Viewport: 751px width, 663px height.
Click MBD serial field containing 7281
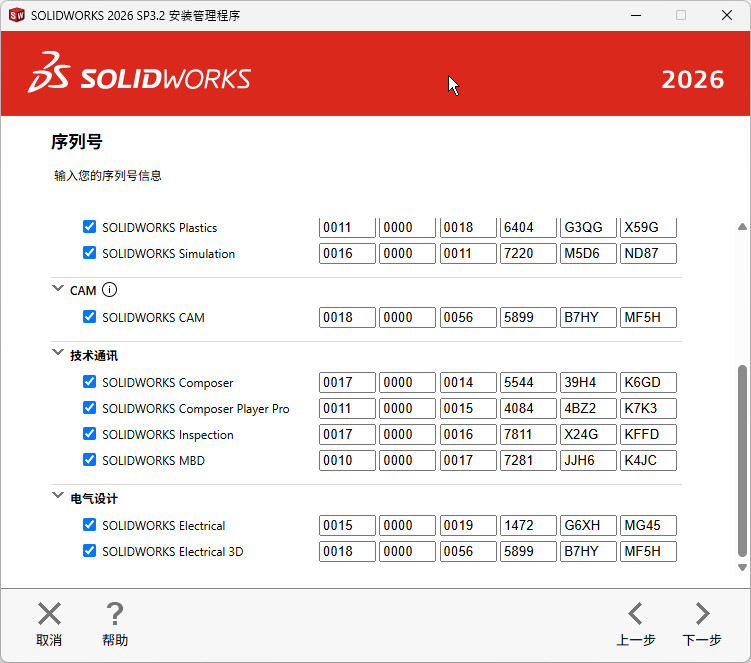coord(528,460)
